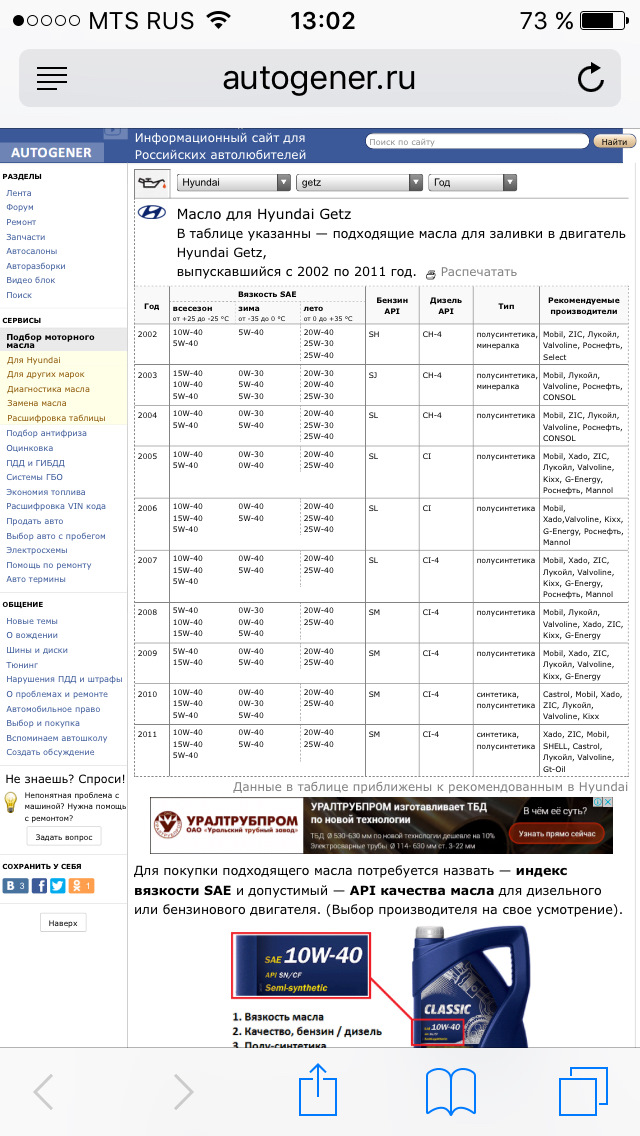Tap the autogener.ru address bar
This screenshot has width=640, height=1136.
(320, 78)
